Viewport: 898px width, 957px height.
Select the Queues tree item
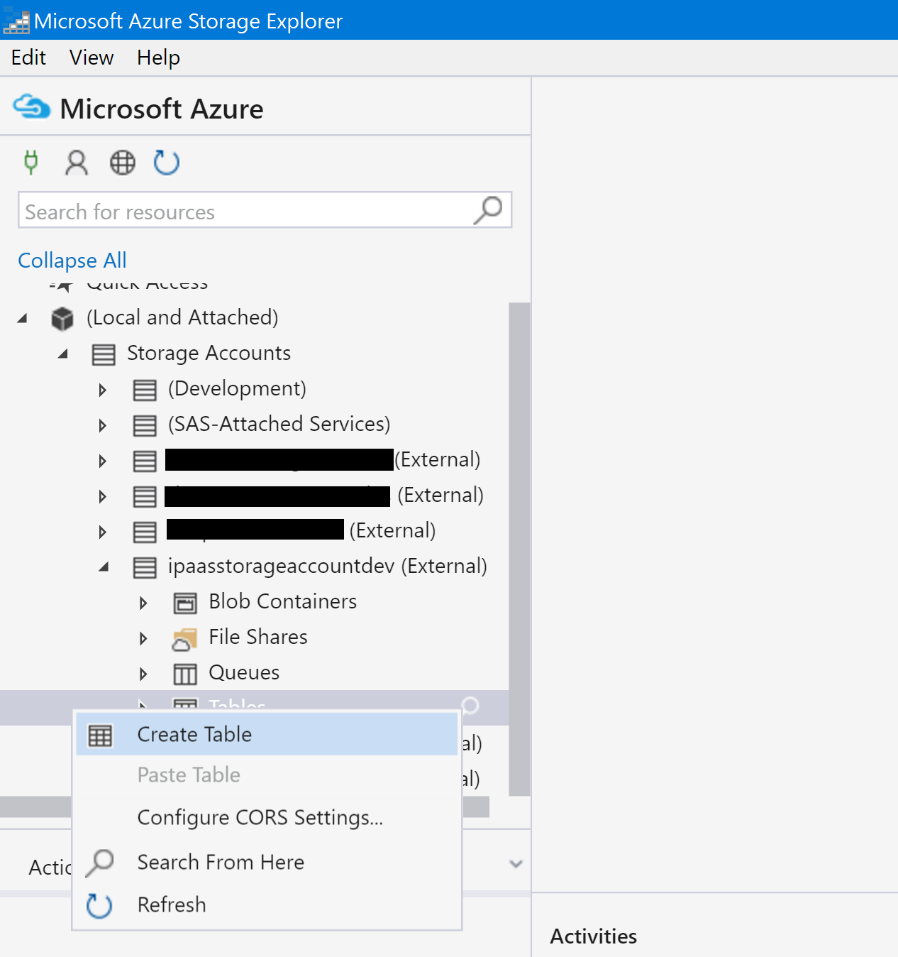244,673
